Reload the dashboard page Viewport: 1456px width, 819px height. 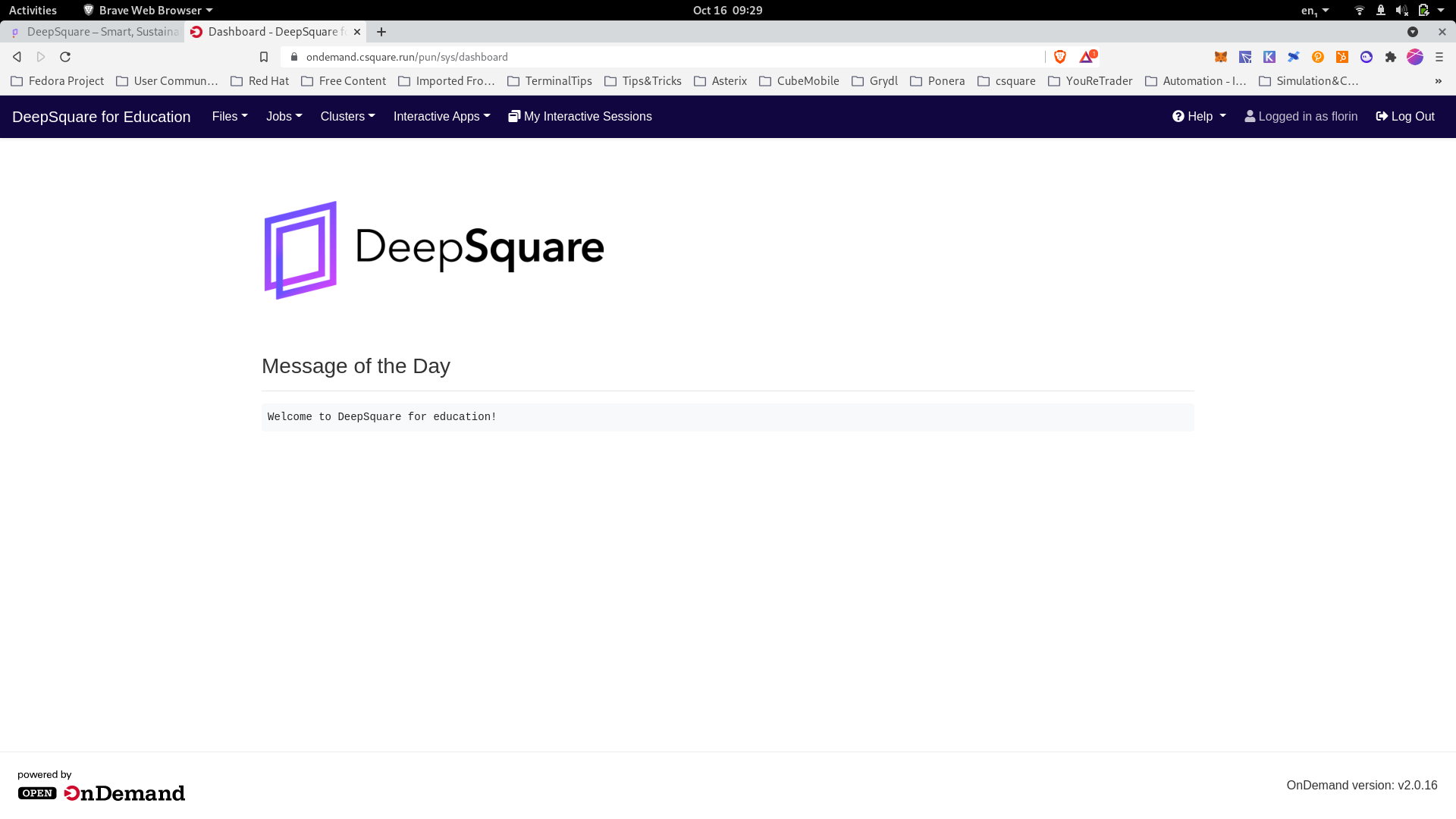(65, 57)
